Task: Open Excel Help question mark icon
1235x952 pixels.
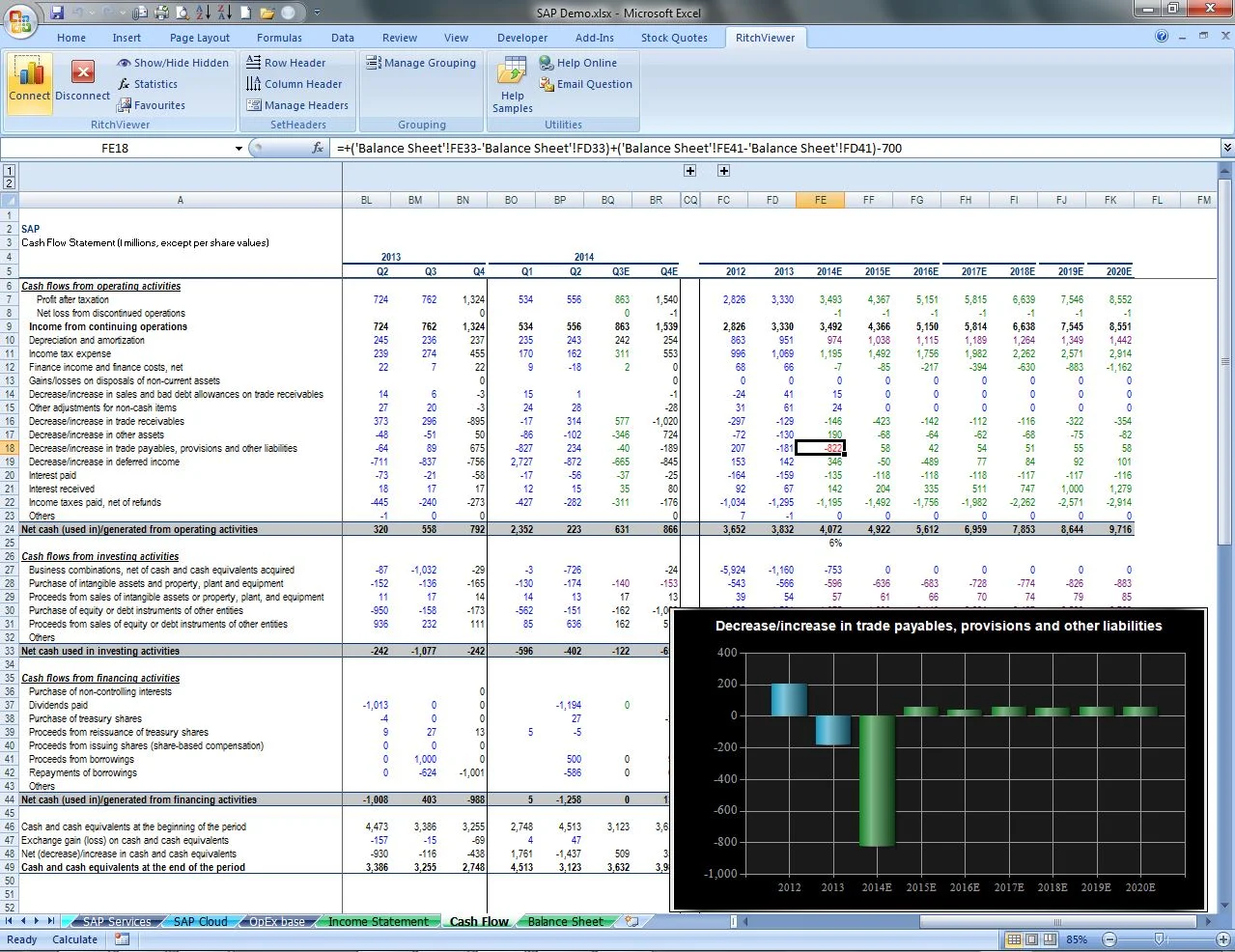Action: click(1162, 37)
